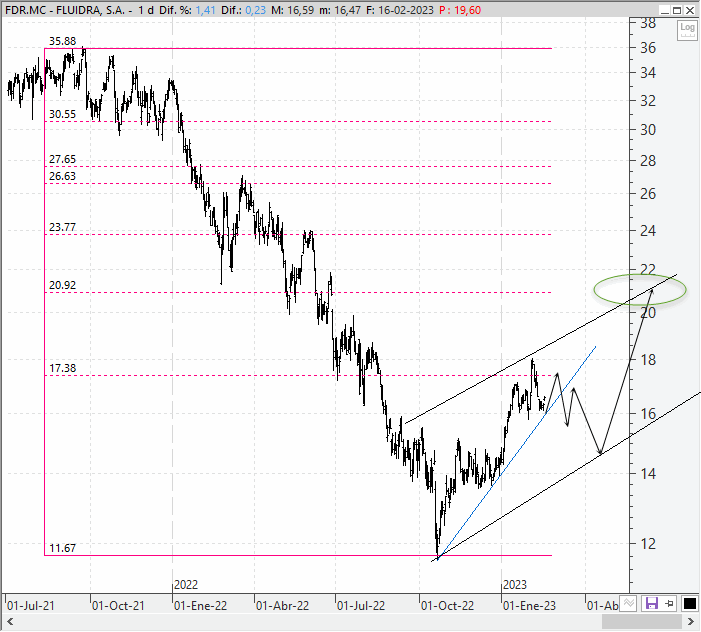Minimize the FDR.MC chart window

pyautogui.click(x=665, y=10)
